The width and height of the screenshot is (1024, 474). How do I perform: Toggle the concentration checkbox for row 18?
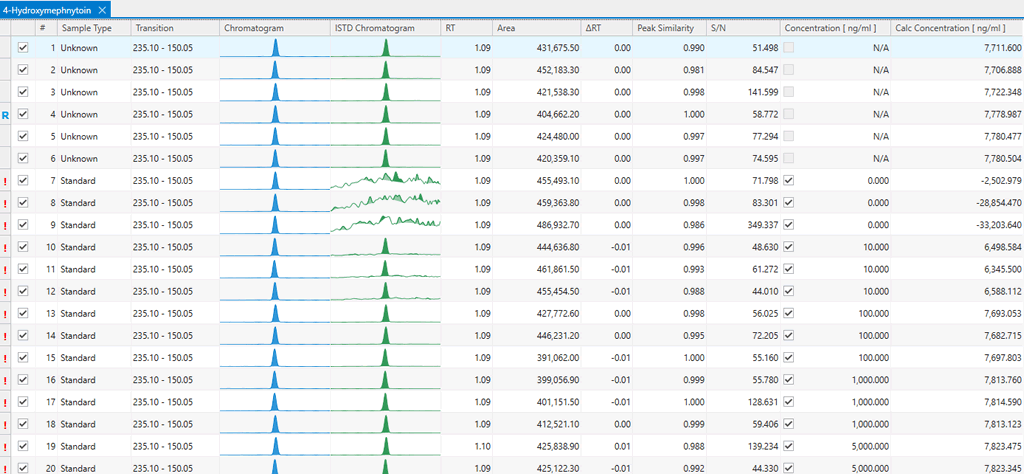(x=789, y=424)
